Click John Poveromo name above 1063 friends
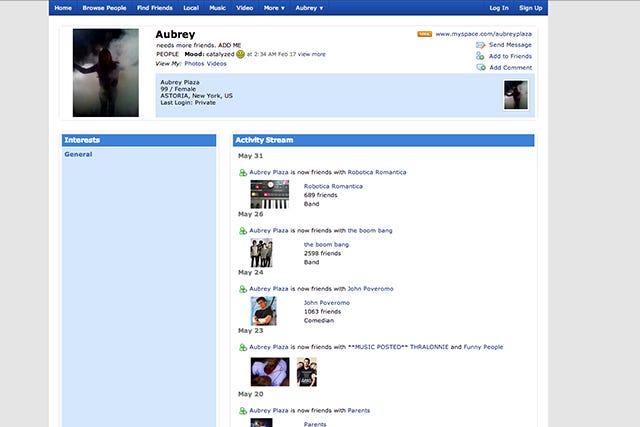Image resolution: width=640 pixels, height=427 pixels. 327,303
